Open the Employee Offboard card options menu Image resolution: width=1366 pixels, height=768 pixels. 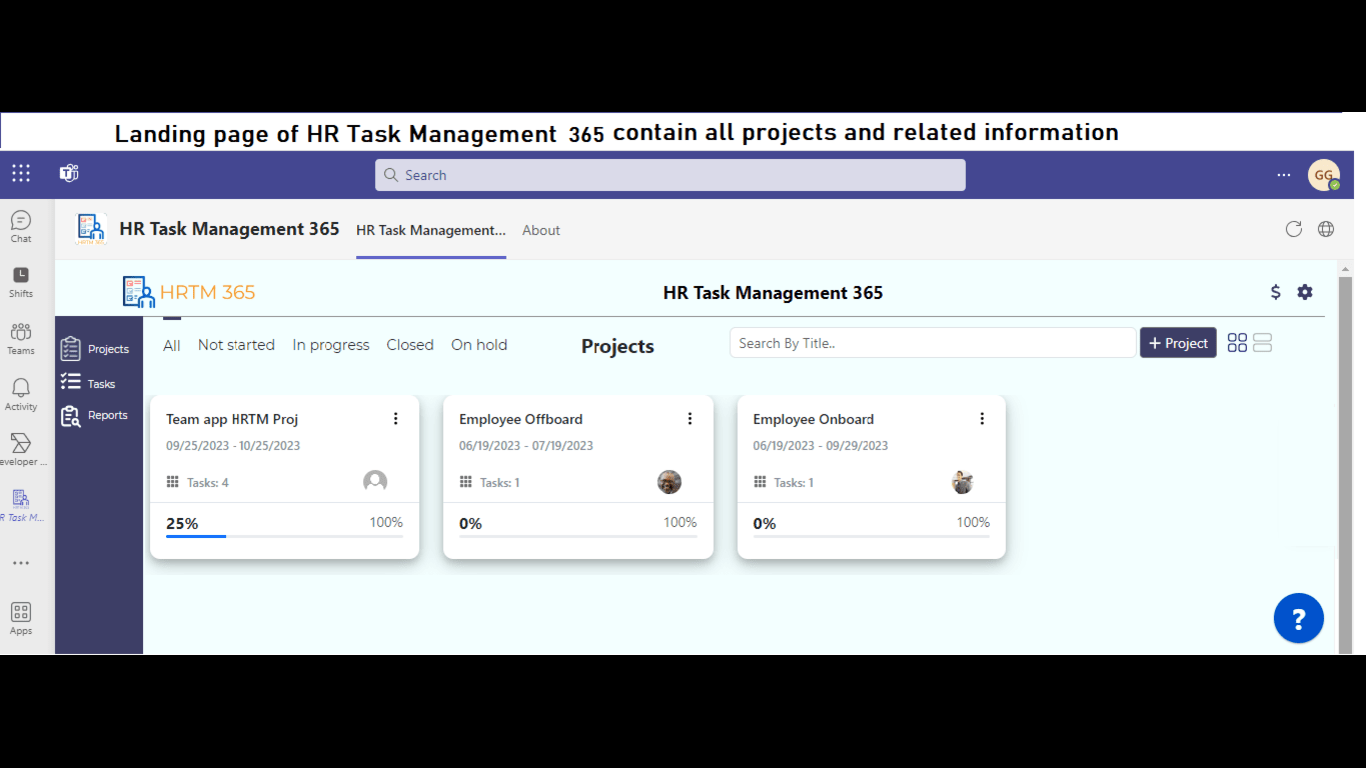tap(690, 419)
